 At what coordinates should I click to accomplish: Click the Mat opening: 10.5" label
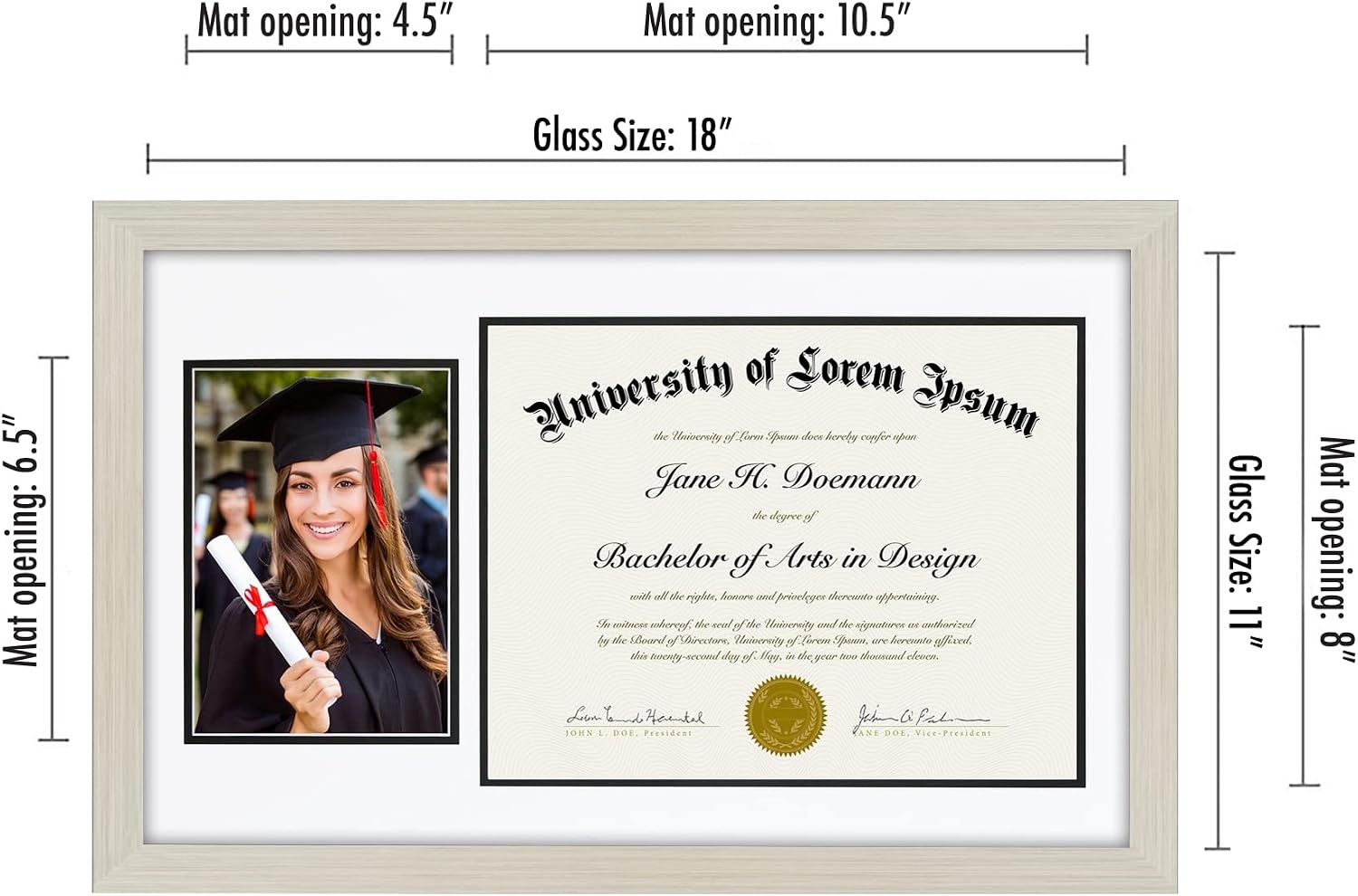(776, 22)
